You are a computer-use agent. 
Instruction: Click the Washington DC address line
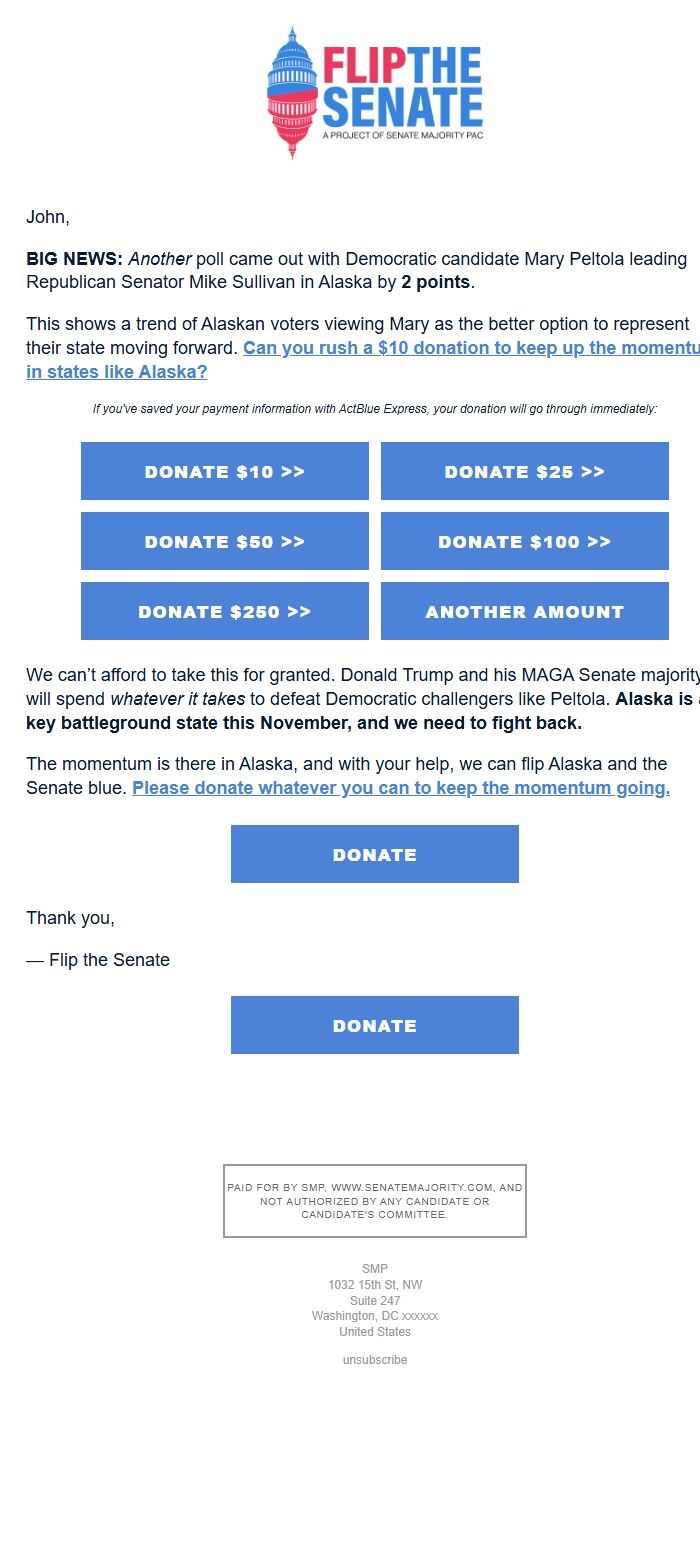pyautogui.click(x=374, y=1316)
